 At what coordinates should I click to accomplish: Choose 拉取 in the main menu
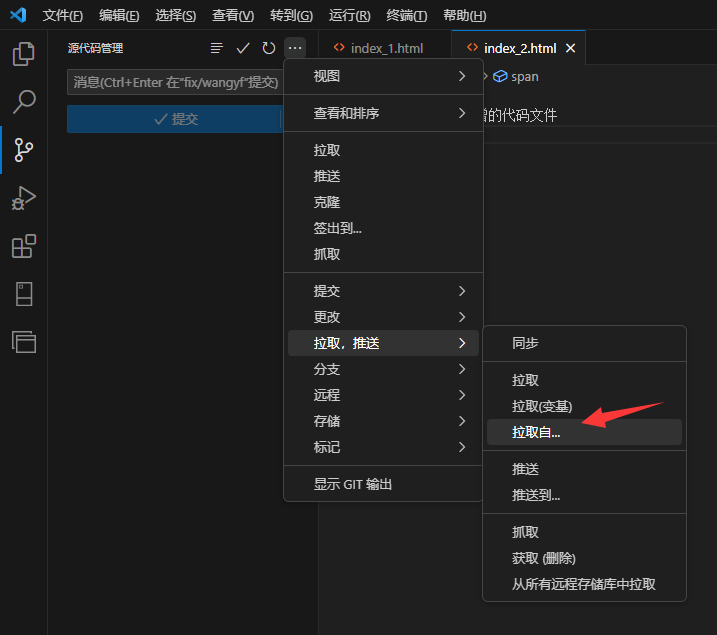pos(383,150)
